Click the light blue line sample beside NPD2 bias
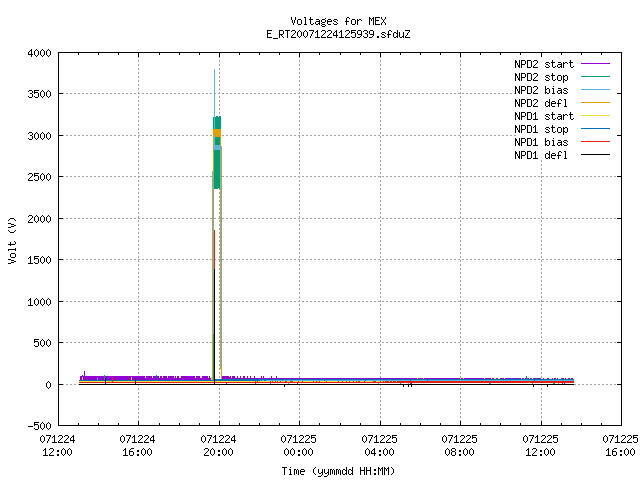 [x=595, y=89]
